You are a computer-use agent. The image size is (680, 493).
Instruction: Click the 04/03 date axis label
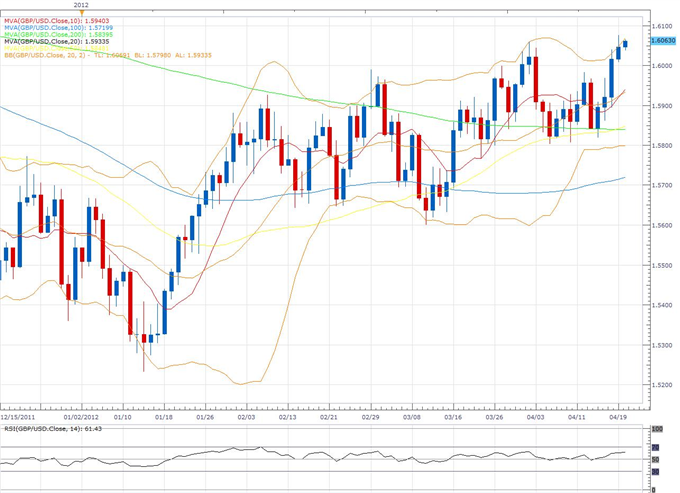[535, 417]
